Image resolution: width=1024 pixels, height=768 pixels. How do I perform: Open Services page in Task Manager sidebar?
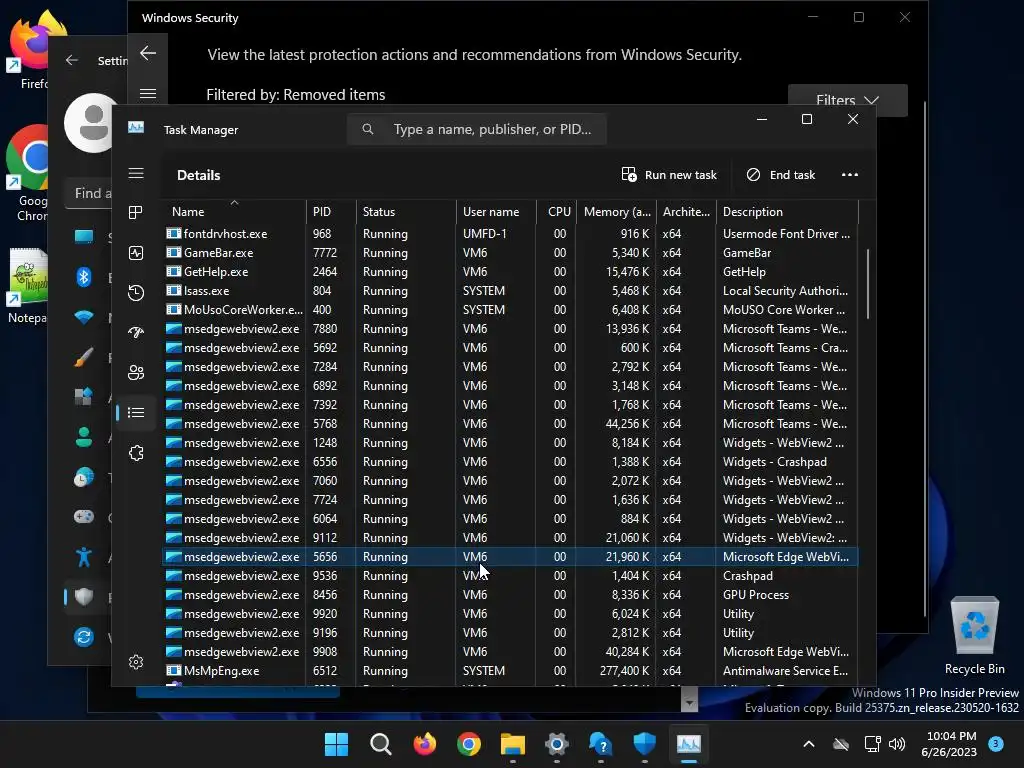click(136, 453)
